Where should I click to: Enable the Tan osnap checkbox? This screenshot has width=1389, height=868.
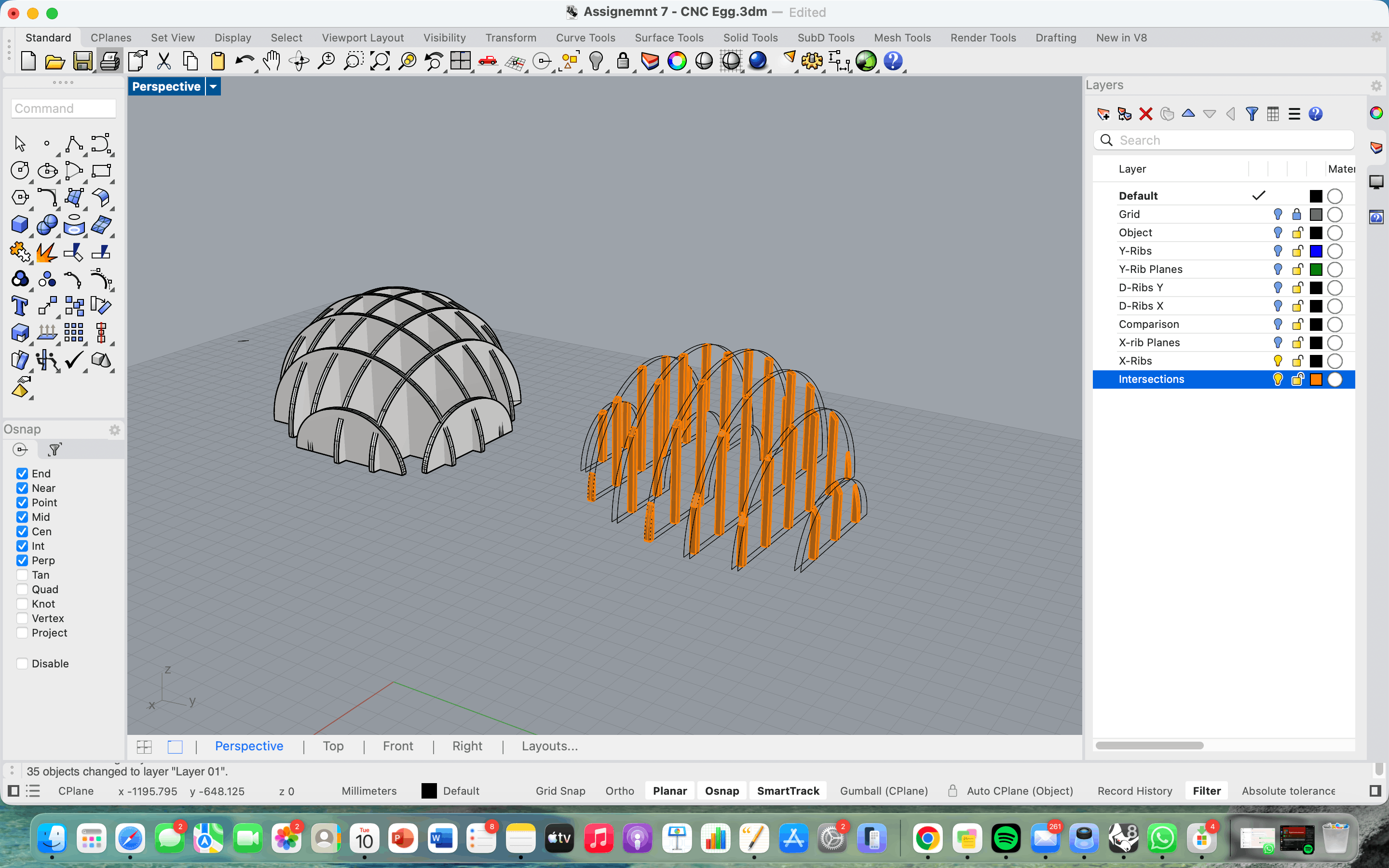(22, 575)
